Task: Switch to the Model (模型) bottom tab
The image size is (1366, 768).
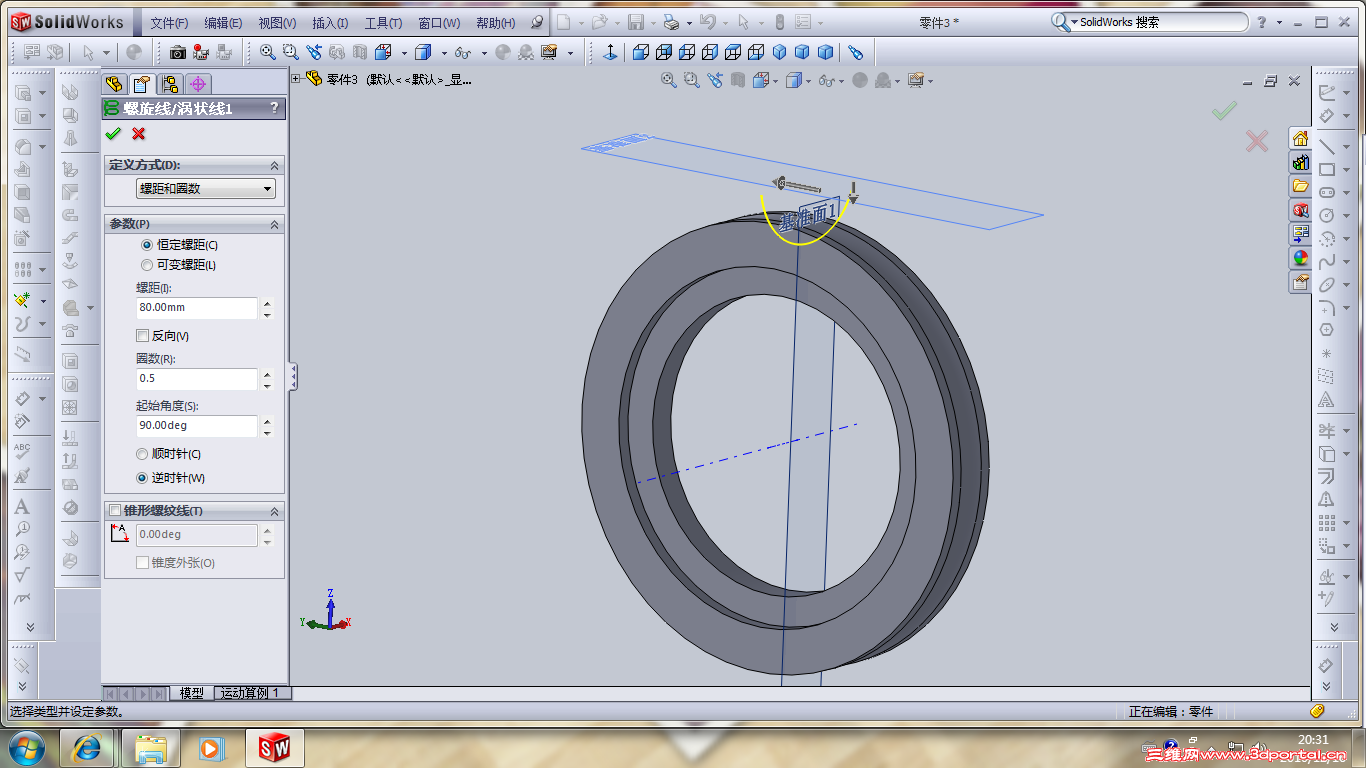Action: click(191, 693)
